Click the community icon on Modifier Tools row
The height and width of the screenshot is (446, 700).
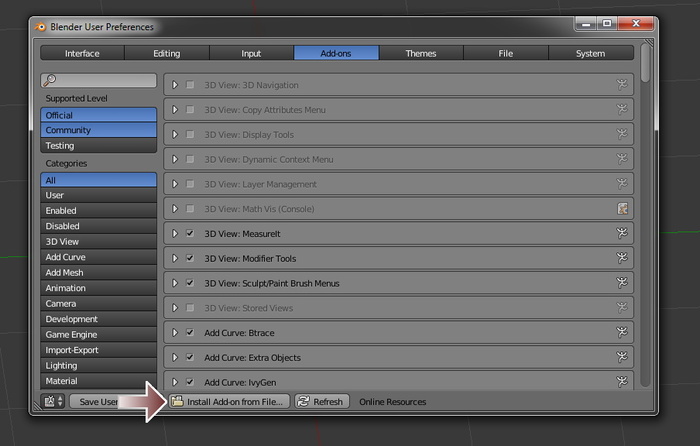pos(621,258)
